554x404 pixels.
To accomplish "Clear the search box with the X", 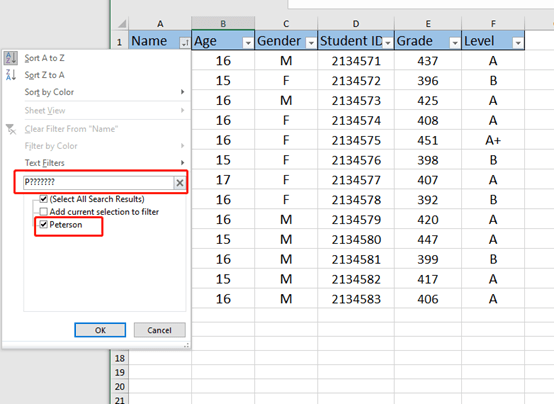I will coord(179,183).
